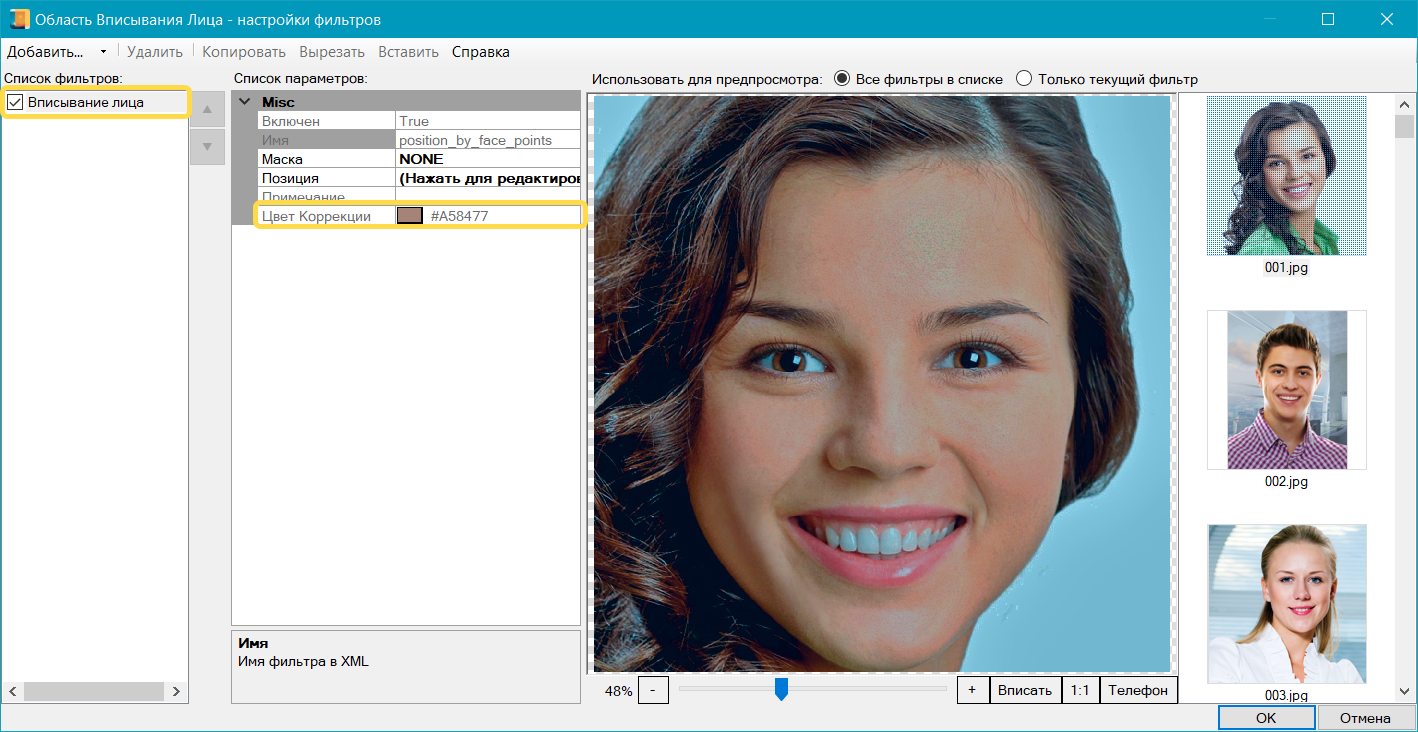Click Копировать in the menu bar
The height and width of the screenshot is (732, 1418).
[244, 52]
